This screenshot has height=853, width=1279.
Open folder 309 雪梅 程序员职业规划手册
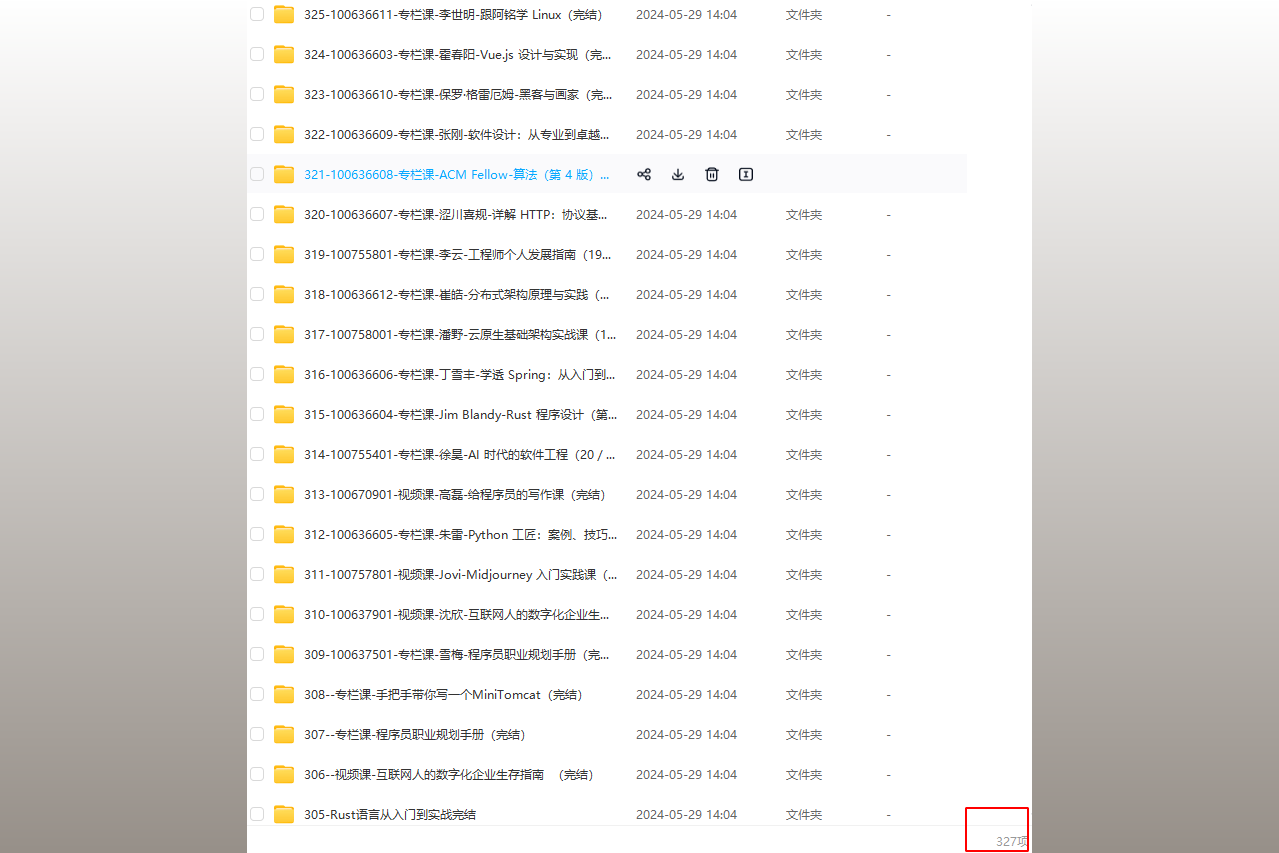click(x=457, y=654)
